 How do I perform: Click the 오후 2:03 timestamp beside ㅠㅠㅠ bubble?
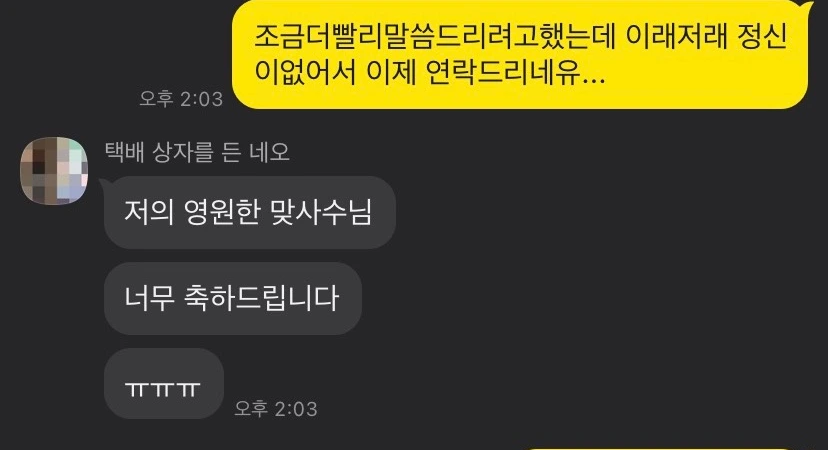(276, 409)
